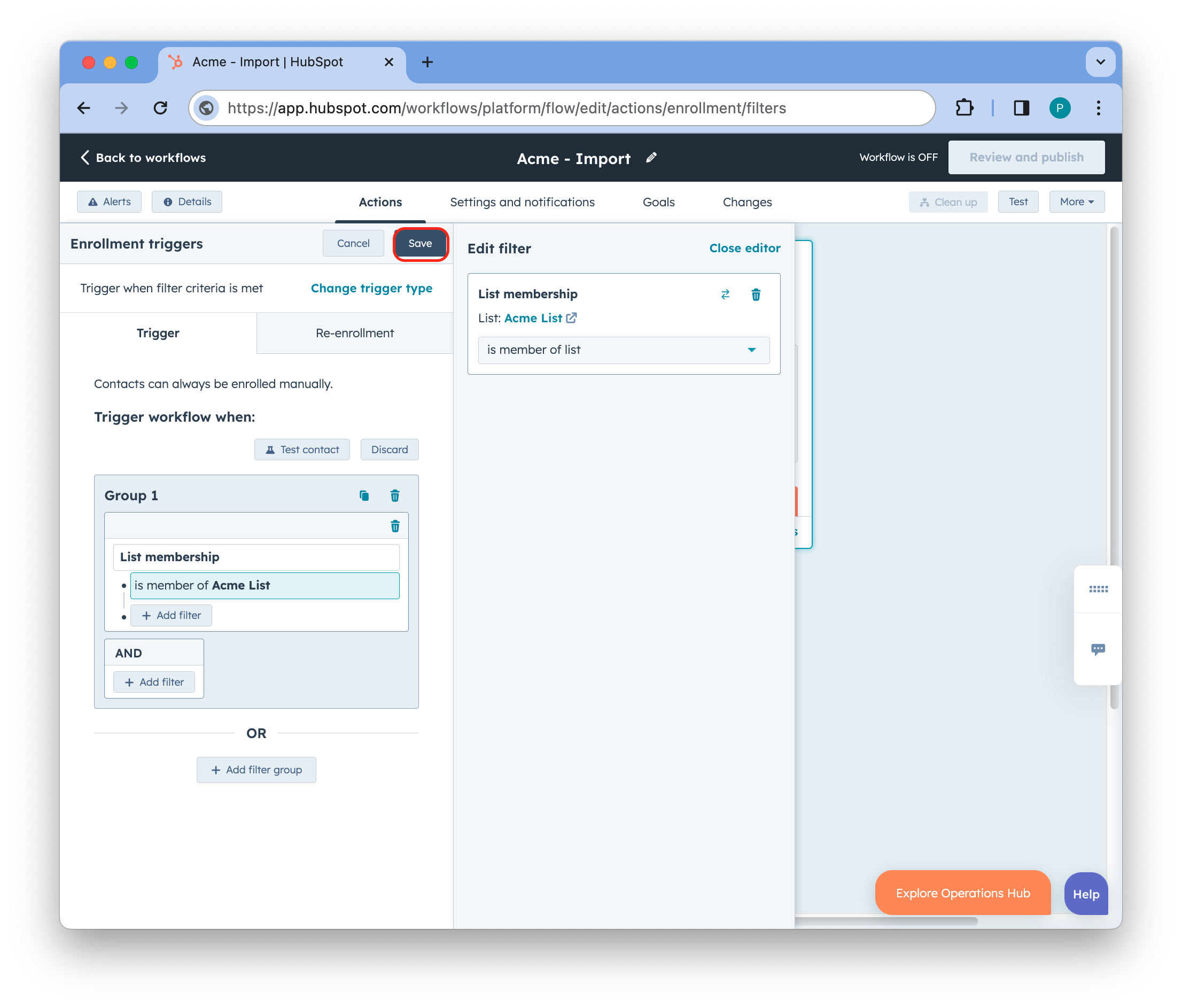
Task: Cancel enrollment trigger changes
Action: click(x=353, y=244)
